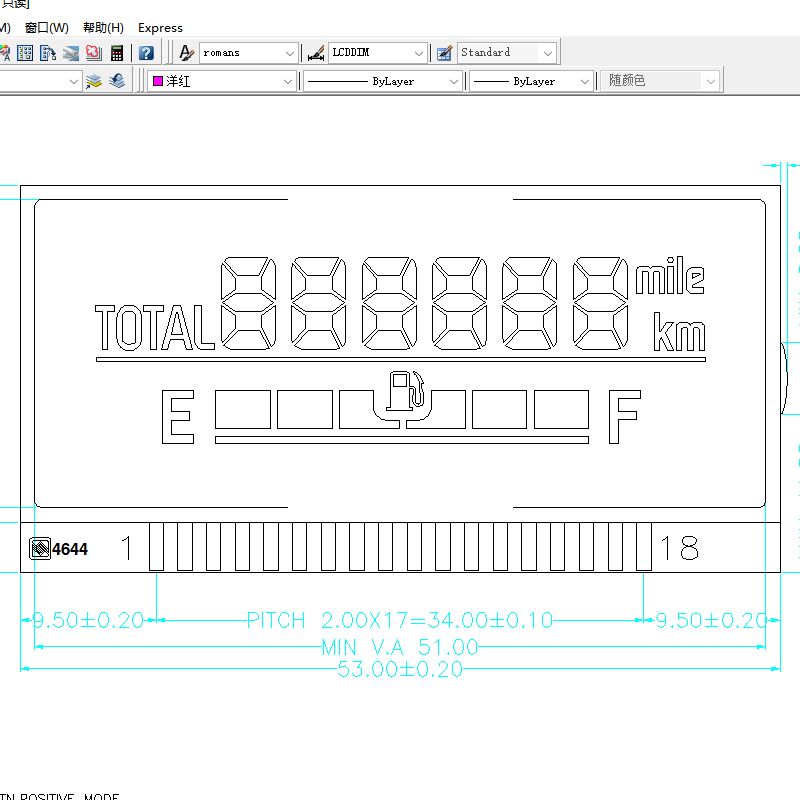Click the Make Object's Layer Current icon
800x800 pixels.
point(94,81)
